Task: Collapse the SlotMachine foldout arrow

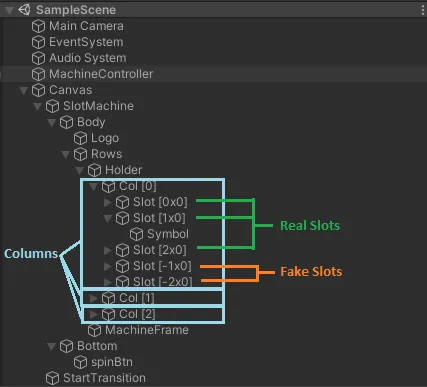Action: click(37, 106)
